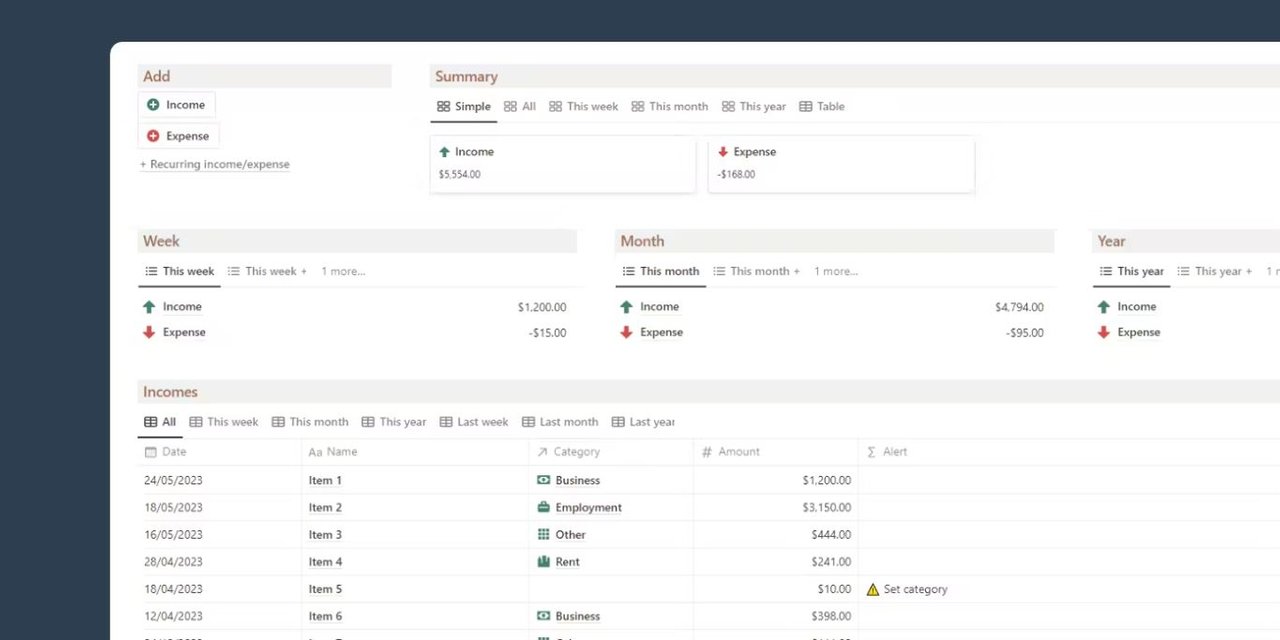The image size is (1280, 640).
Task: Click the green plus Income button
Action: click(176, 105)
